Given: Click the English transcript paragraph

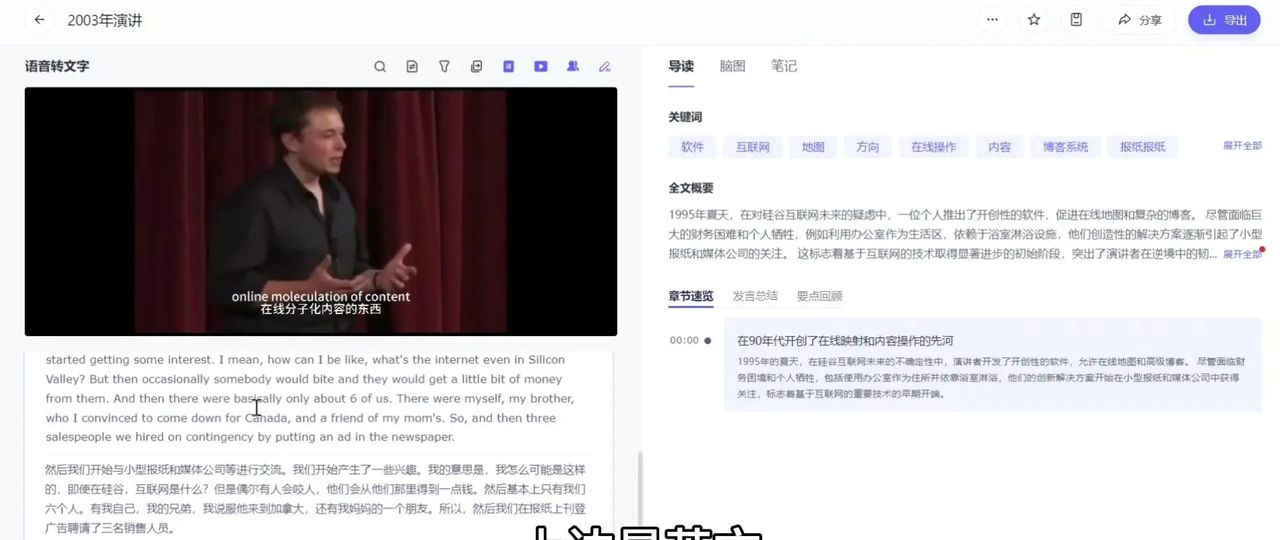Looking at the screenshot, I should [311, 398].
